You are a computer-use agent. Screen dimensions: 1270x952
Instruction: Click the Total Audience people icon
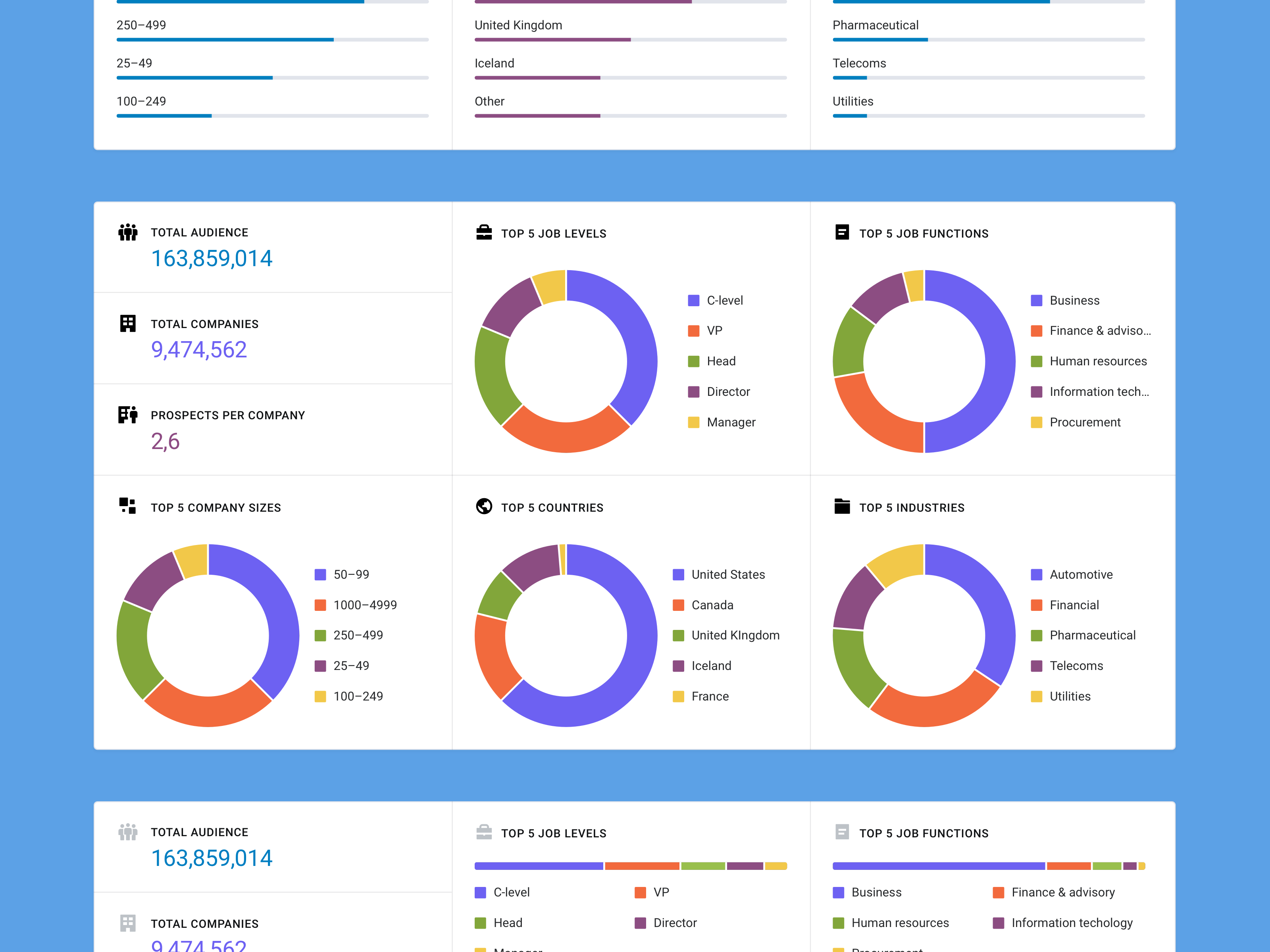tap(127, 232)
